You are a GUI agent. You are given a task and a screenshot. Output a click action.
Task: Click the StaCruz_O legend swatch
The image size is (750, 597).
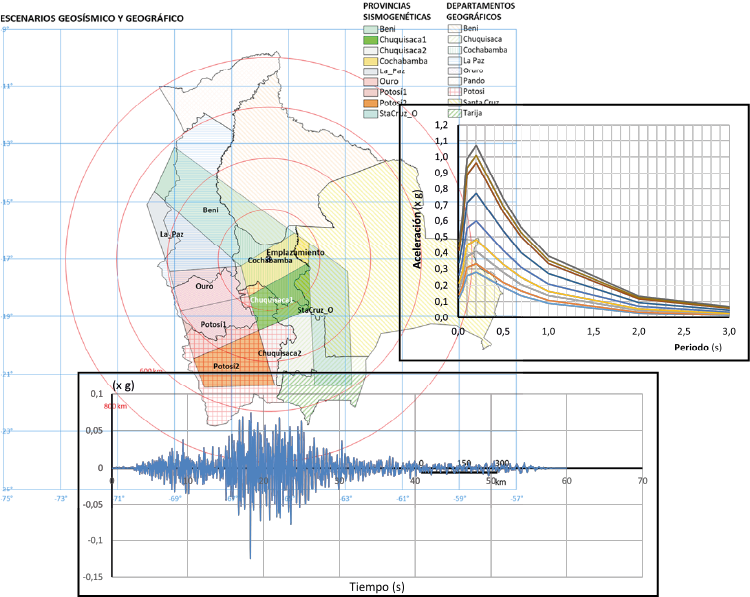(x=370, y=114)
